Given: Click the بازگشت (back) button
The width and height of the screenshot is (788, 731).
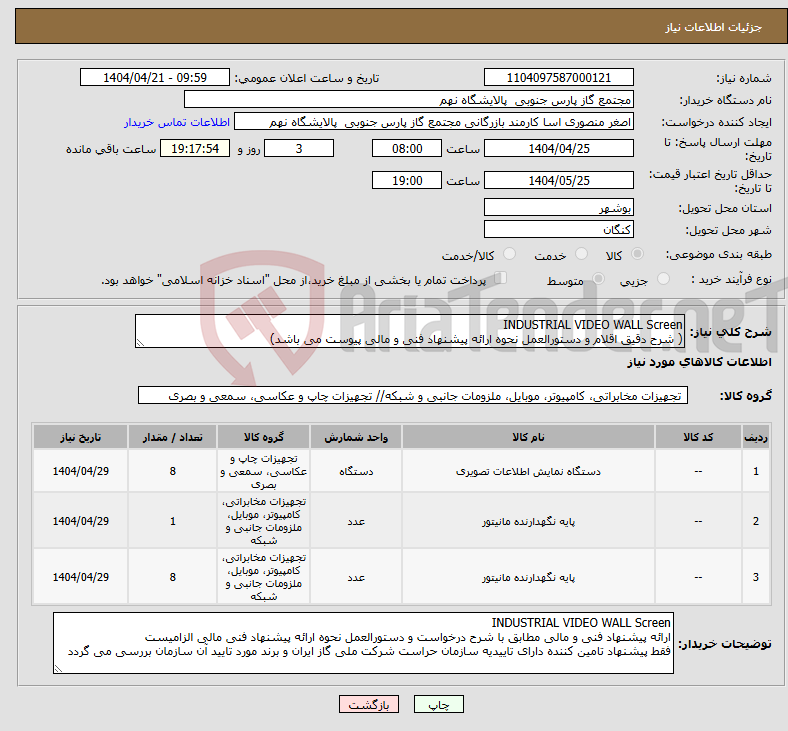Looking at the screenshot, I should (369, 704).
